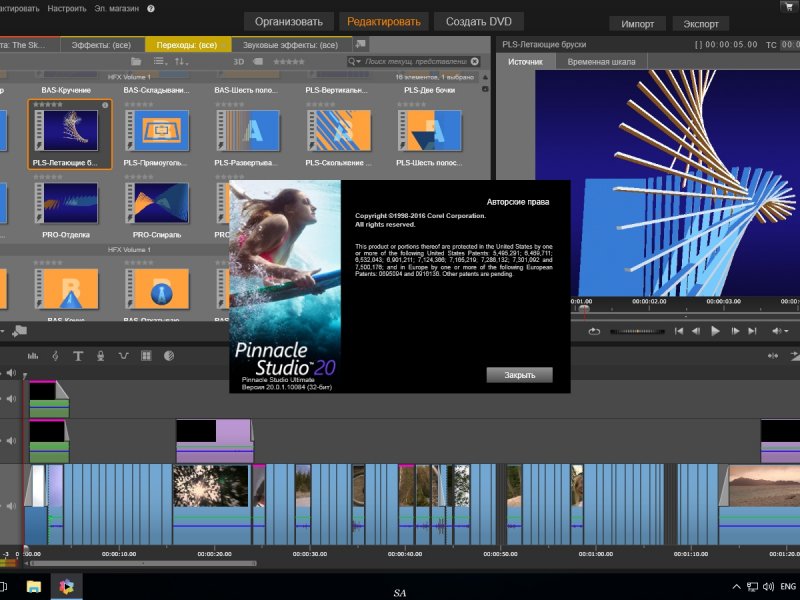Expand the search options magnifier dropdown

point(354,61)
